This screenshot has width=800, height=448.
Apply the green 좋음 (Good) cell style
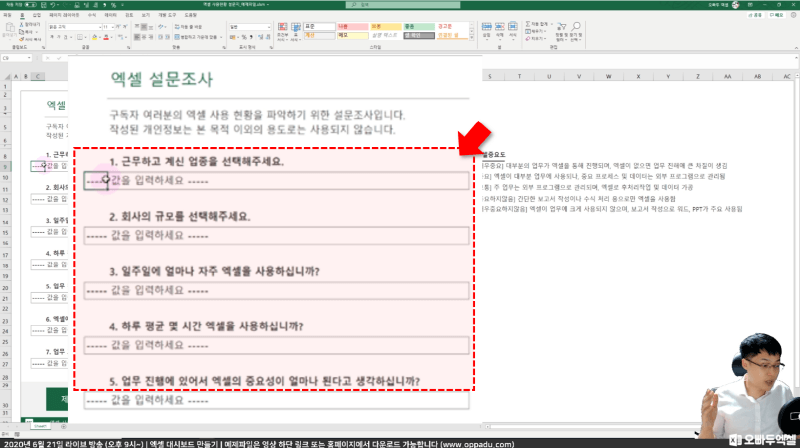(418, 26)
